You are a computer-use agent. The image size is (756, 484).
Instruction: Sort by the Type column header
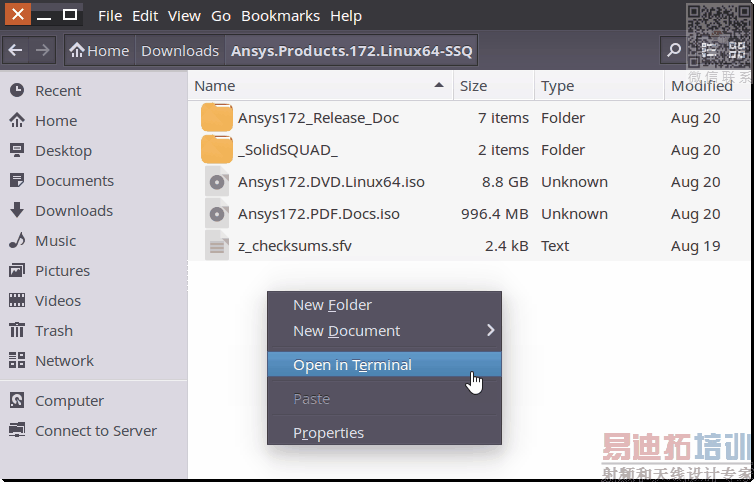[x=599, y=85]
